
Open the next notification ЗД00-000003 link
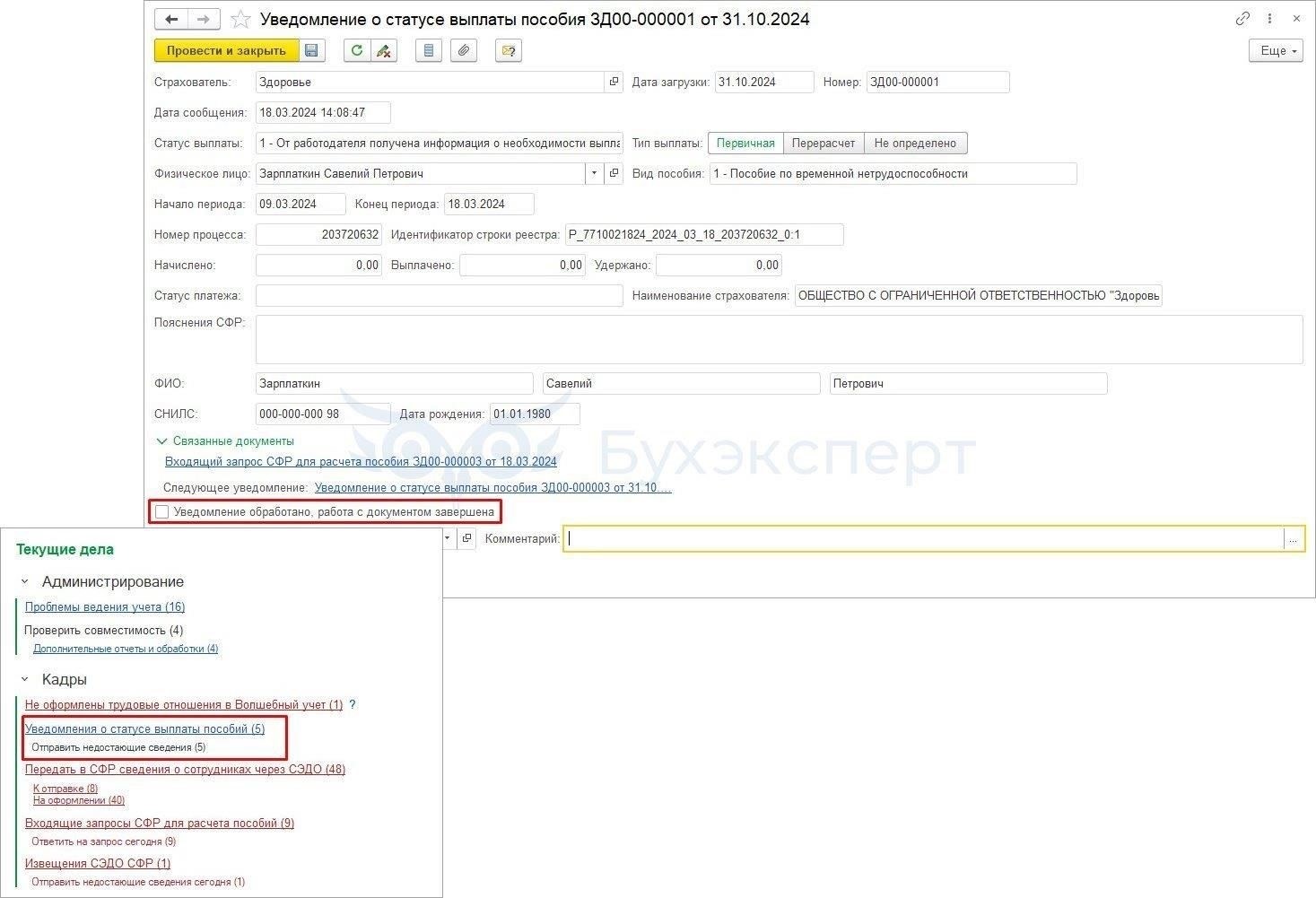pyautogui.click(x=492, y=487)
